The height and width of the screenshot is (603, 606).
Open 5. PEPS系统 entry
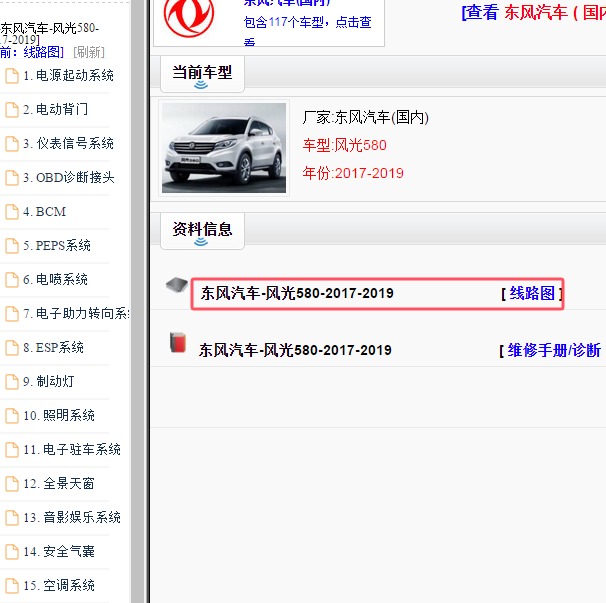point(57,245)
